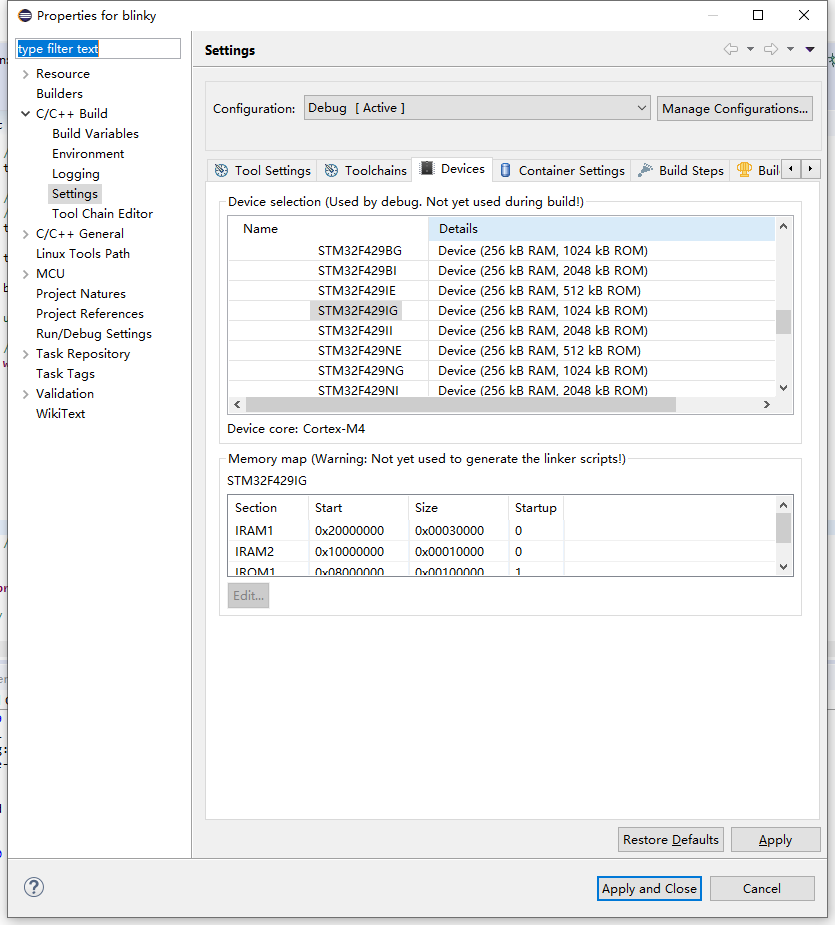Click the Container Settings tab icon
This screenshot has width=835, height=925.
point(505,170)
